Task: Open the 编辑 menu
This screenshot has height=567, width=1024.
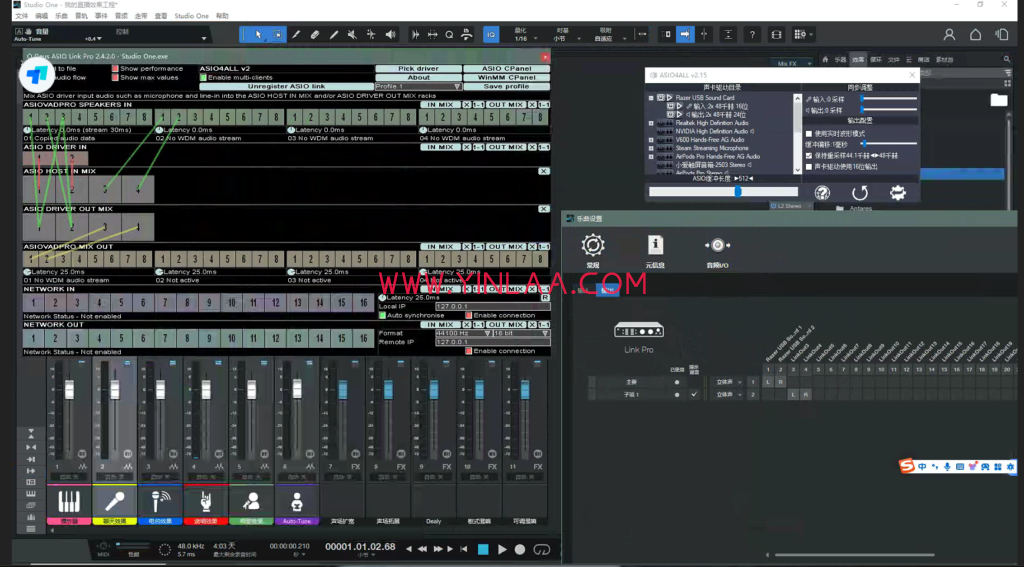Action: click(41, 16)
